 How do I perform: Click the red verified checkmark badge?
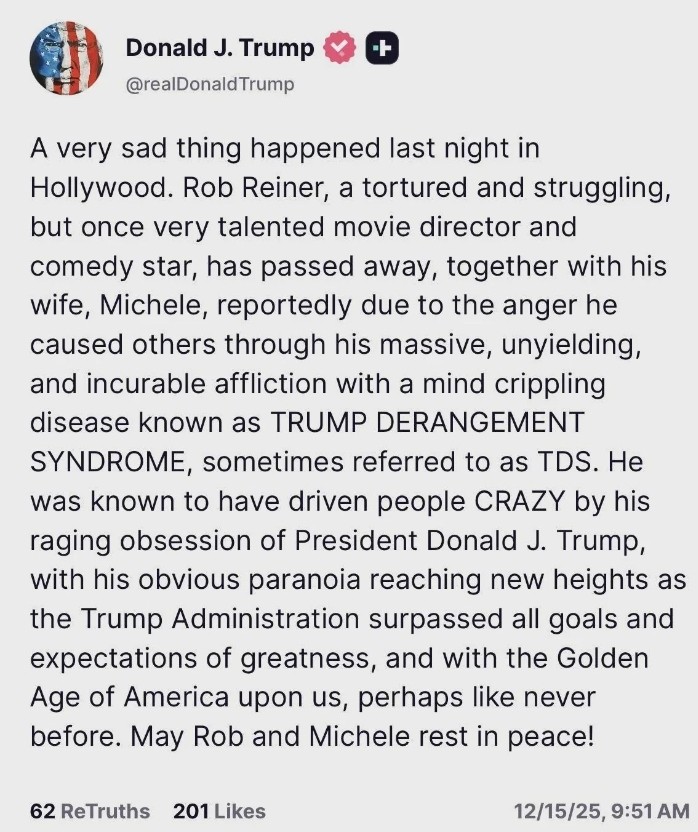341,48
